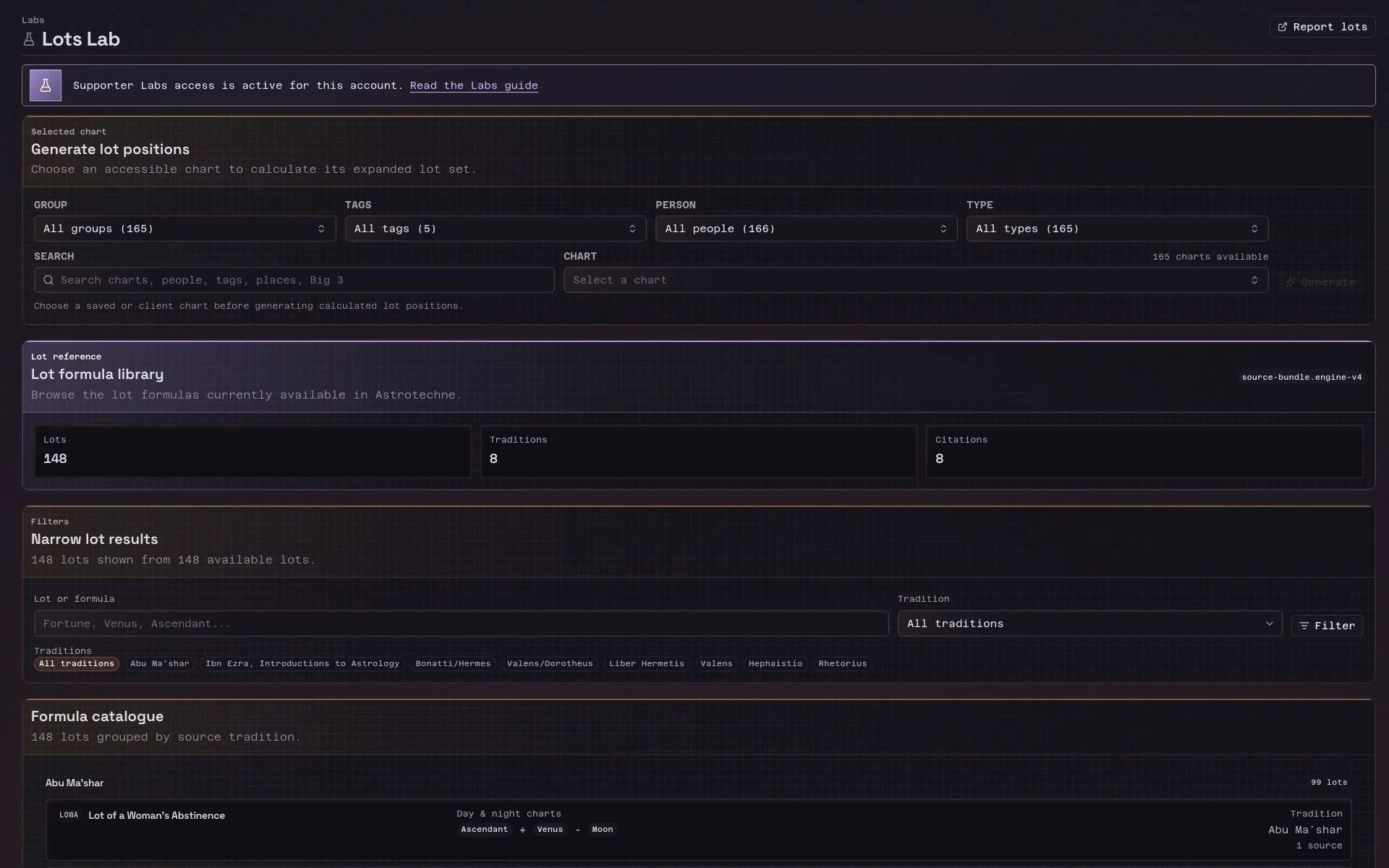Click the flask icon beside Lots Lab title

tap(29, 39)
